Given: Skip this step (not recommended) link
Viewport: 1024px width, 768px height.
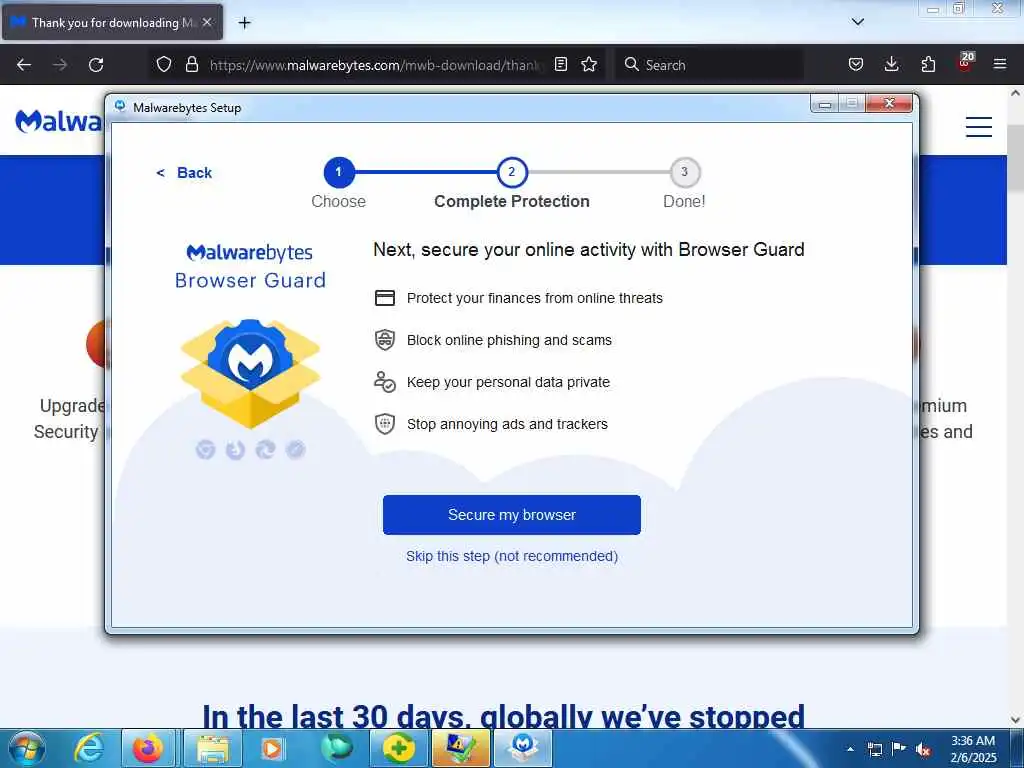Looking at the screenshot, I should point(511,556).
